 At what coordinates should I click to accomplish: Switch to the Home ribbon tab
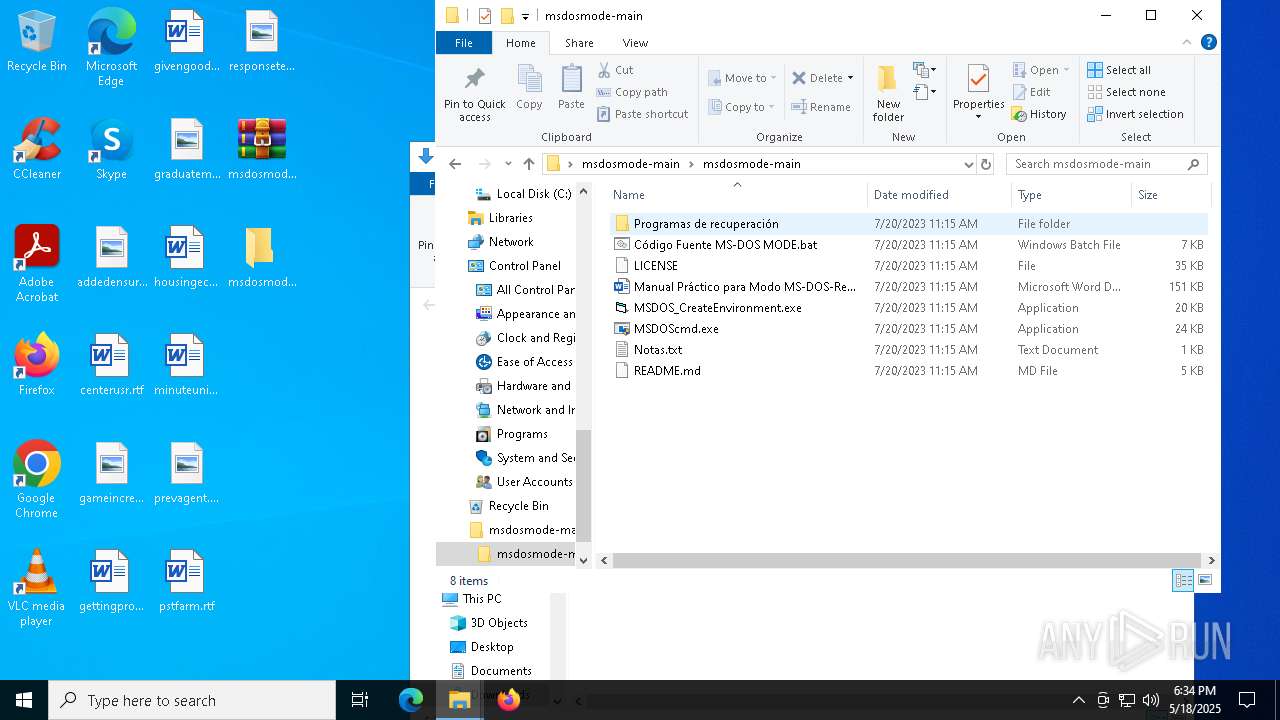[520, 43]
